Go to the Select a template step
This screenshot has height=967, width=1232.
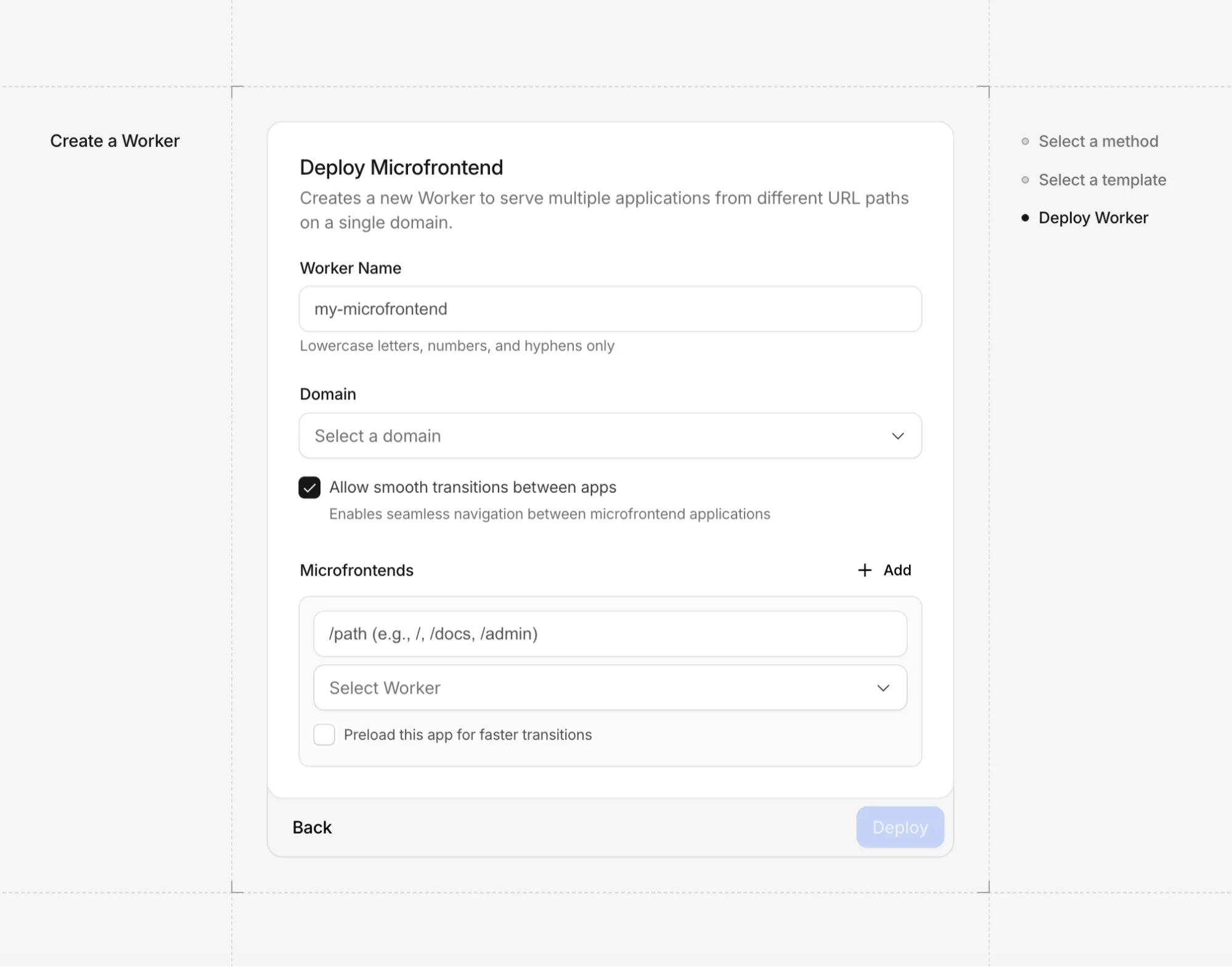pos(1101,180)
